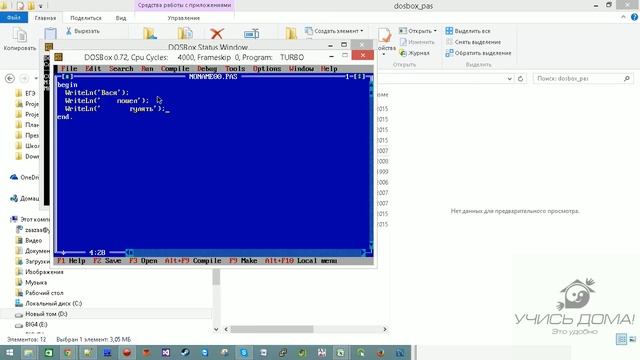This screenshot has height=360, width=640.
Task: Click F9 Make in the status line
Action: click(x=243, y=260)
